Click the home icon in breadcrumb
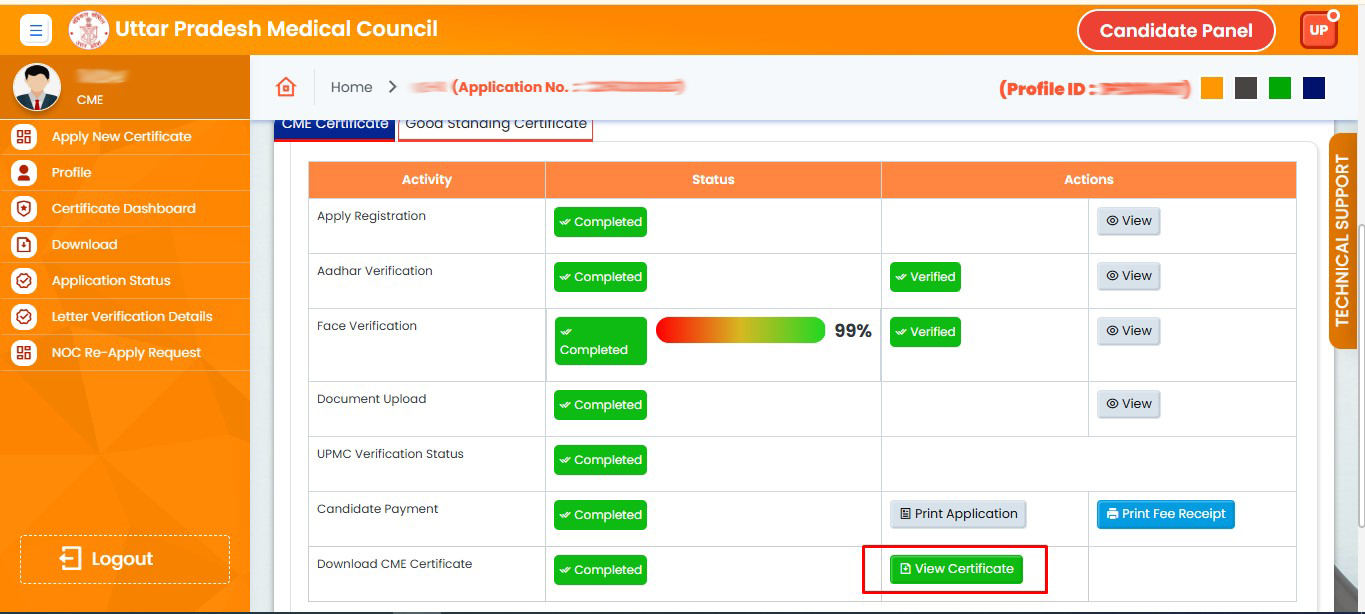Viewport: 1365px width, 614px height. 286,87
